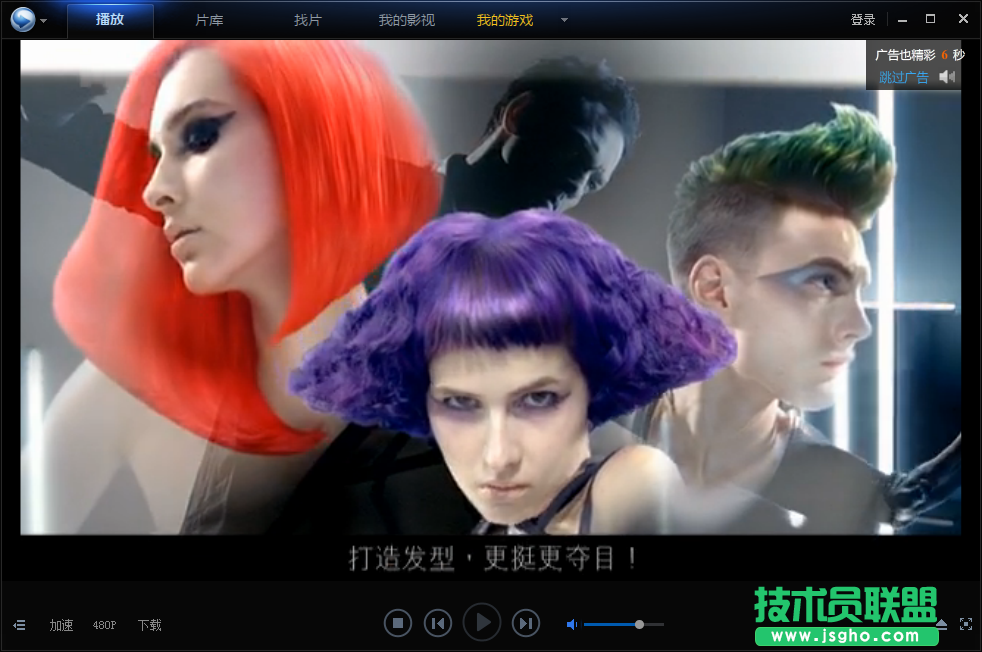Switch to the 播放 tab

point(110,20)
